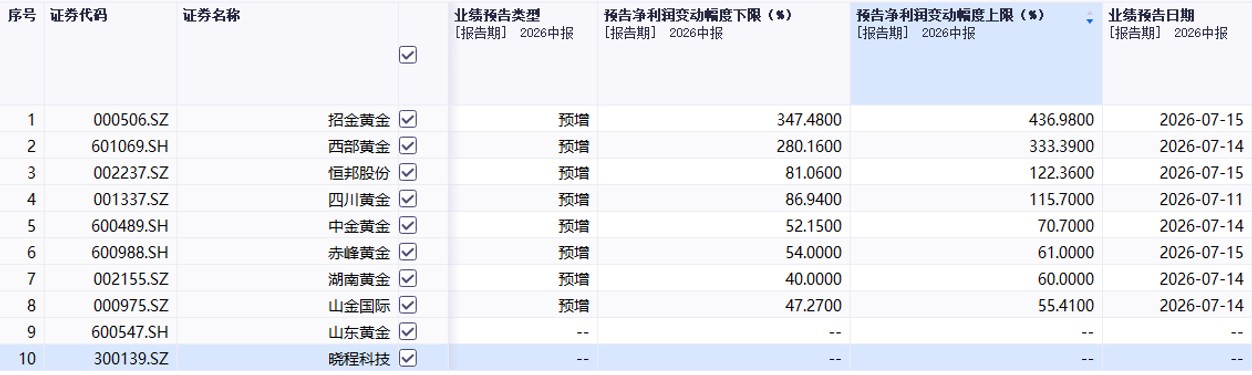This screenshot has height=375, width=1252.
Task: Toggle checkbox for 晓程科技
Action: click(408, 357)
